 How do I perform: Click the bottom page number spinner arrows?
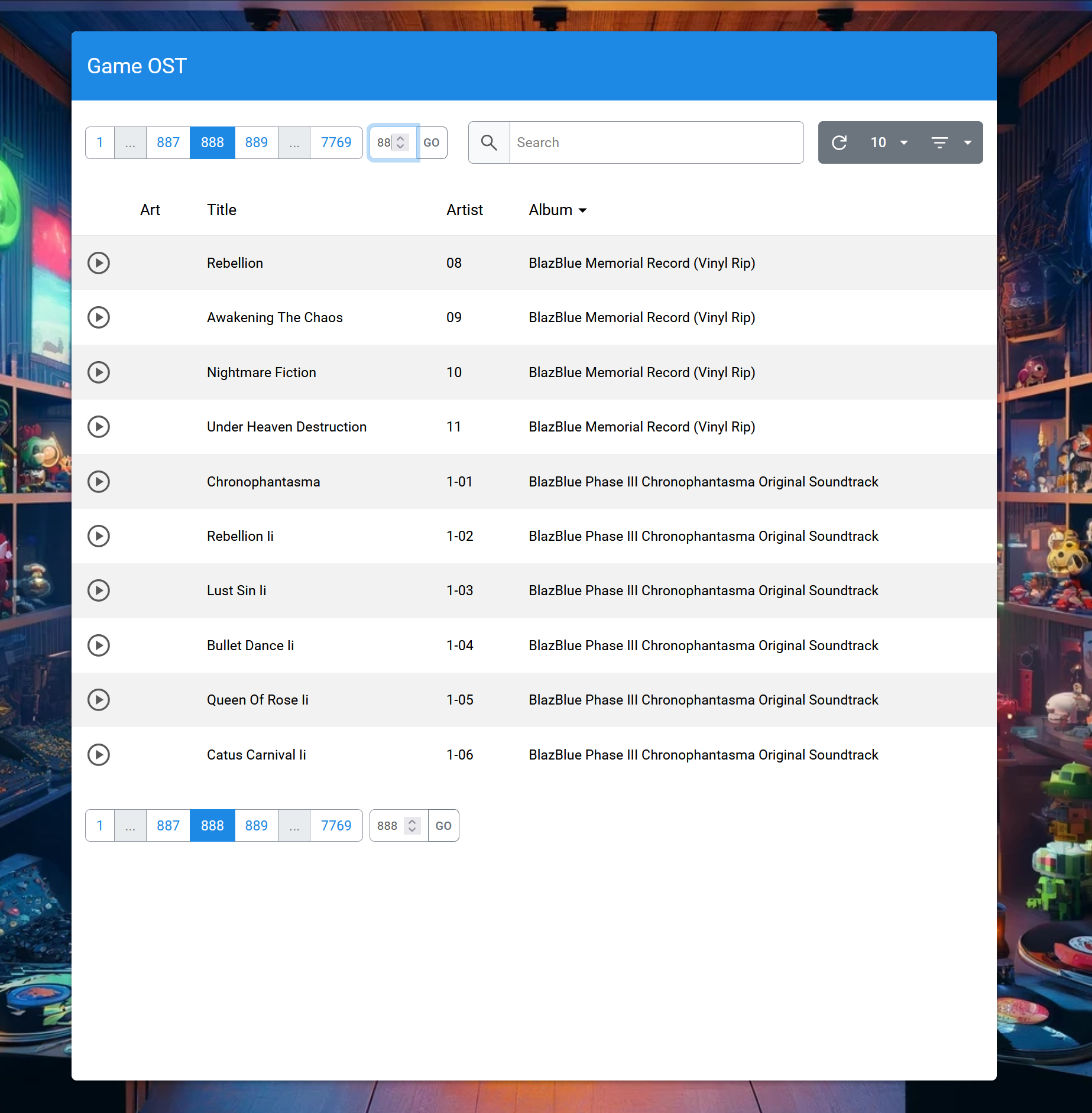point(412,826)
